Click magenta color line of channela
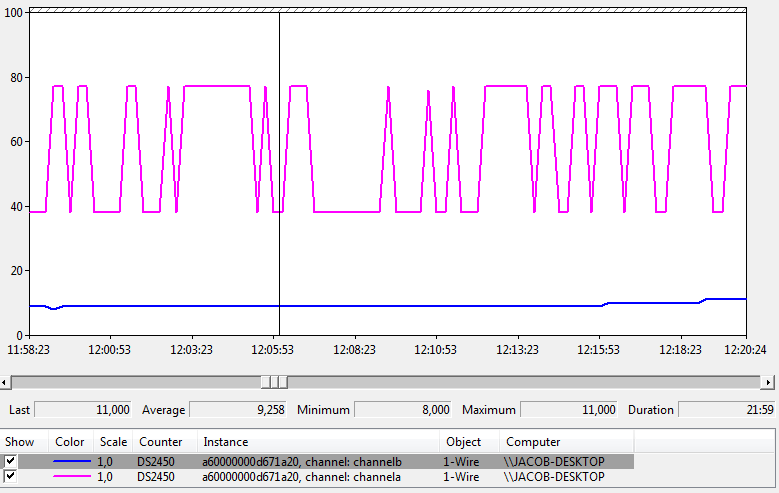Image resolution: width=779 pixels, height=493 pixels. (72, 477)
